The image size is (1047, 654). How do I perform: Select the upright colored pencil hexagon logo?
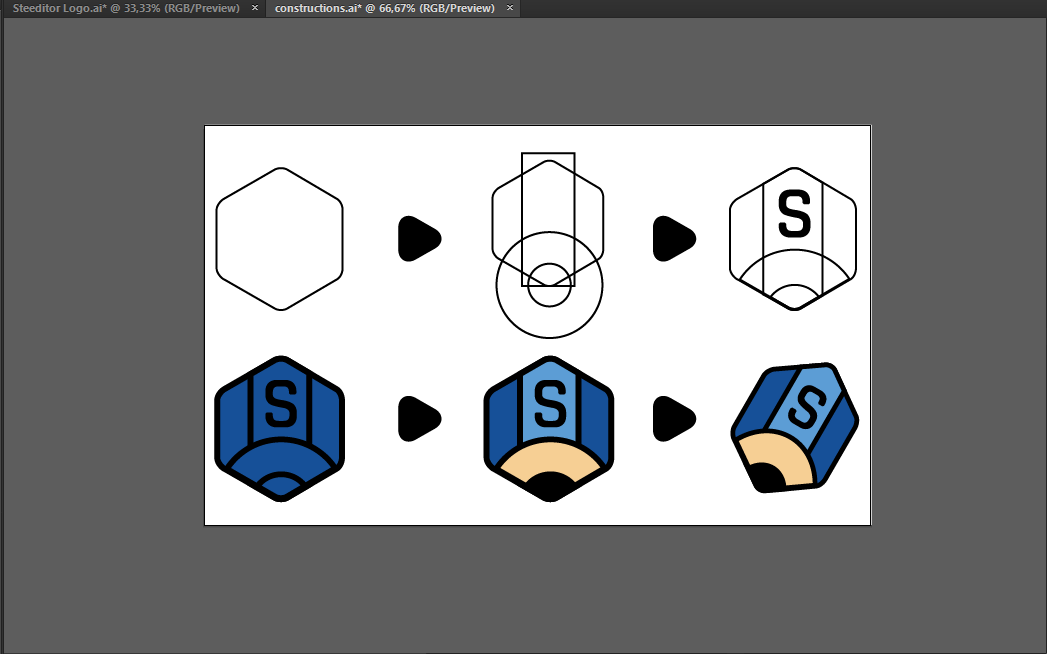pyautogui.click(x=549, y=429)
